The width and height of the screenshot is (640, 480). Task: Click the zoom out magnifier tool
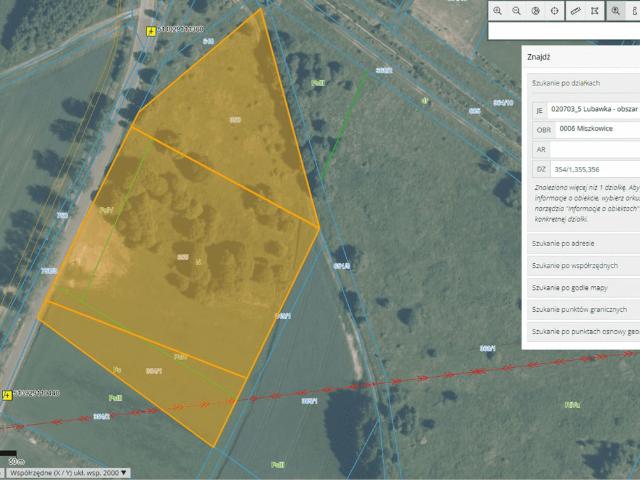point(517,10)
